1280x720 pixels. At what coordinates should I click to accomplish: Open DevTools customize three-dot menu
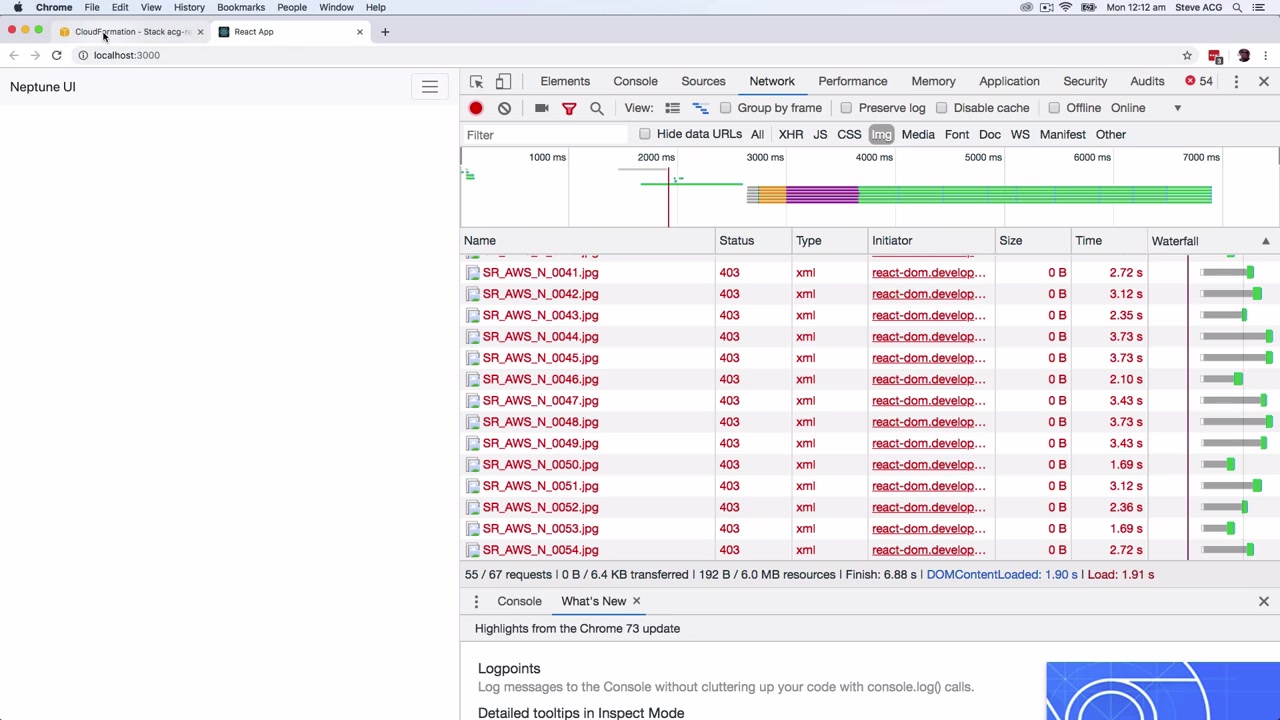[1236, 81]
